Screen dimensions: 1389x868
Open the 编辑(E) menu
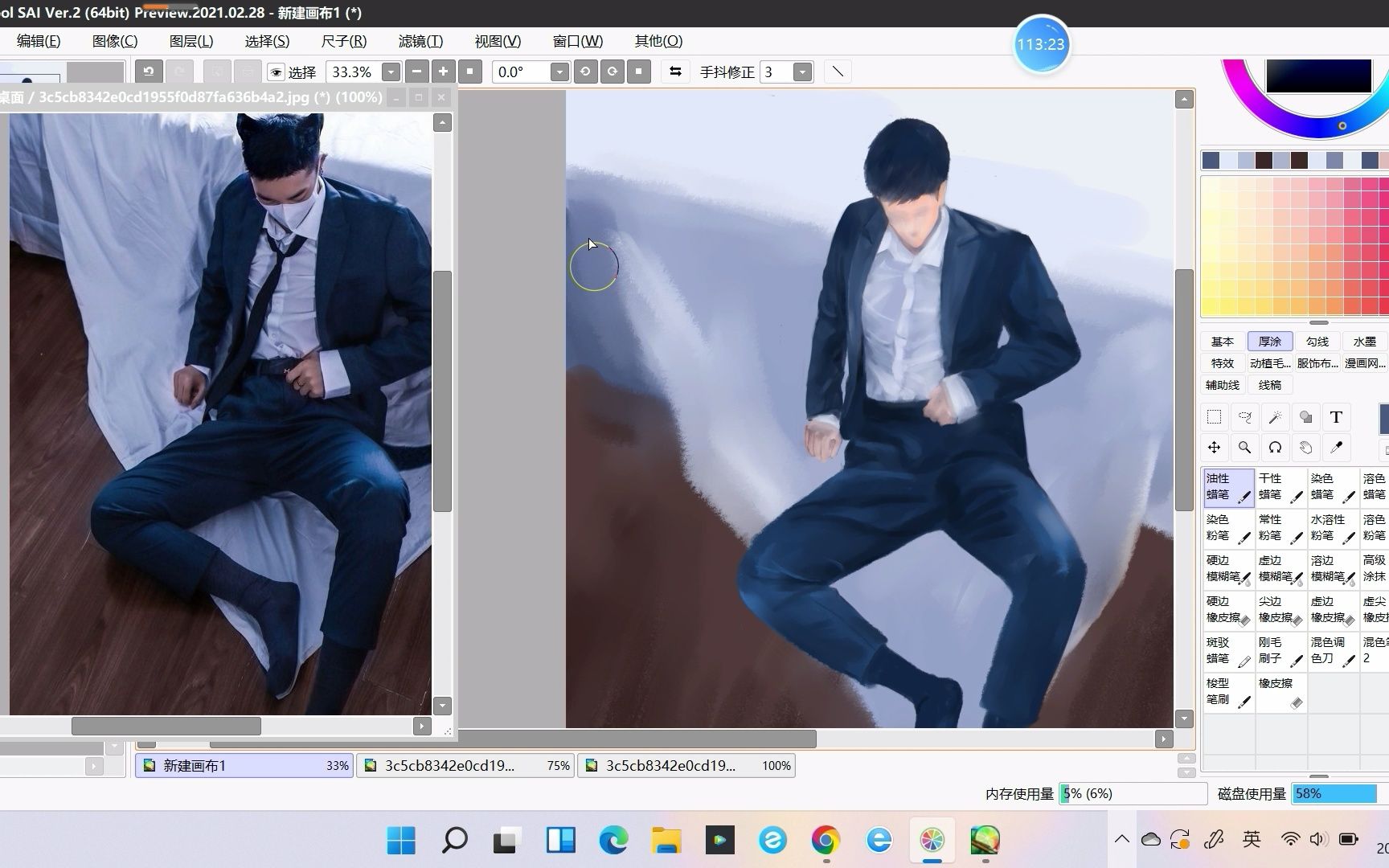(39, 41)
